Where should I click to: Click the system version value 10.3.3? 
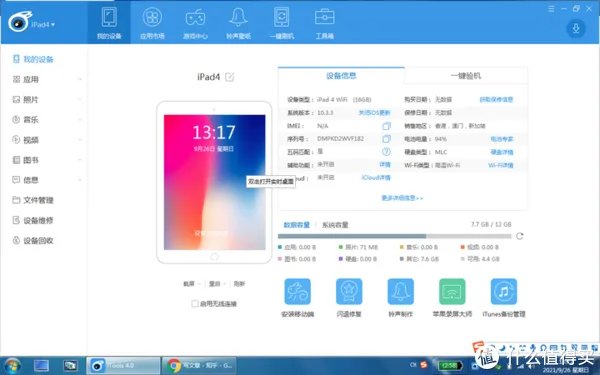click(325, 113)
